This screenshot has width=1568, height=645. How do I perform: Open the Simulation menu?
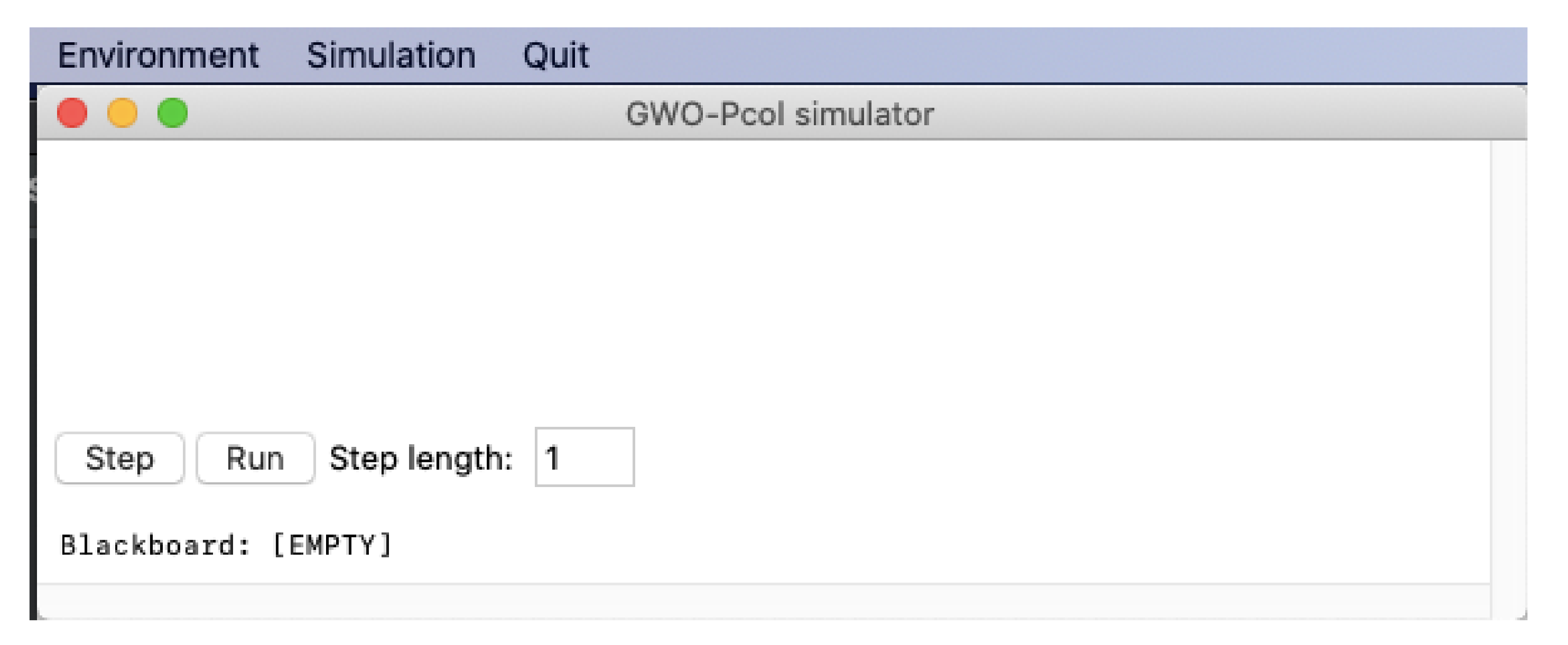tap(391, 56)
